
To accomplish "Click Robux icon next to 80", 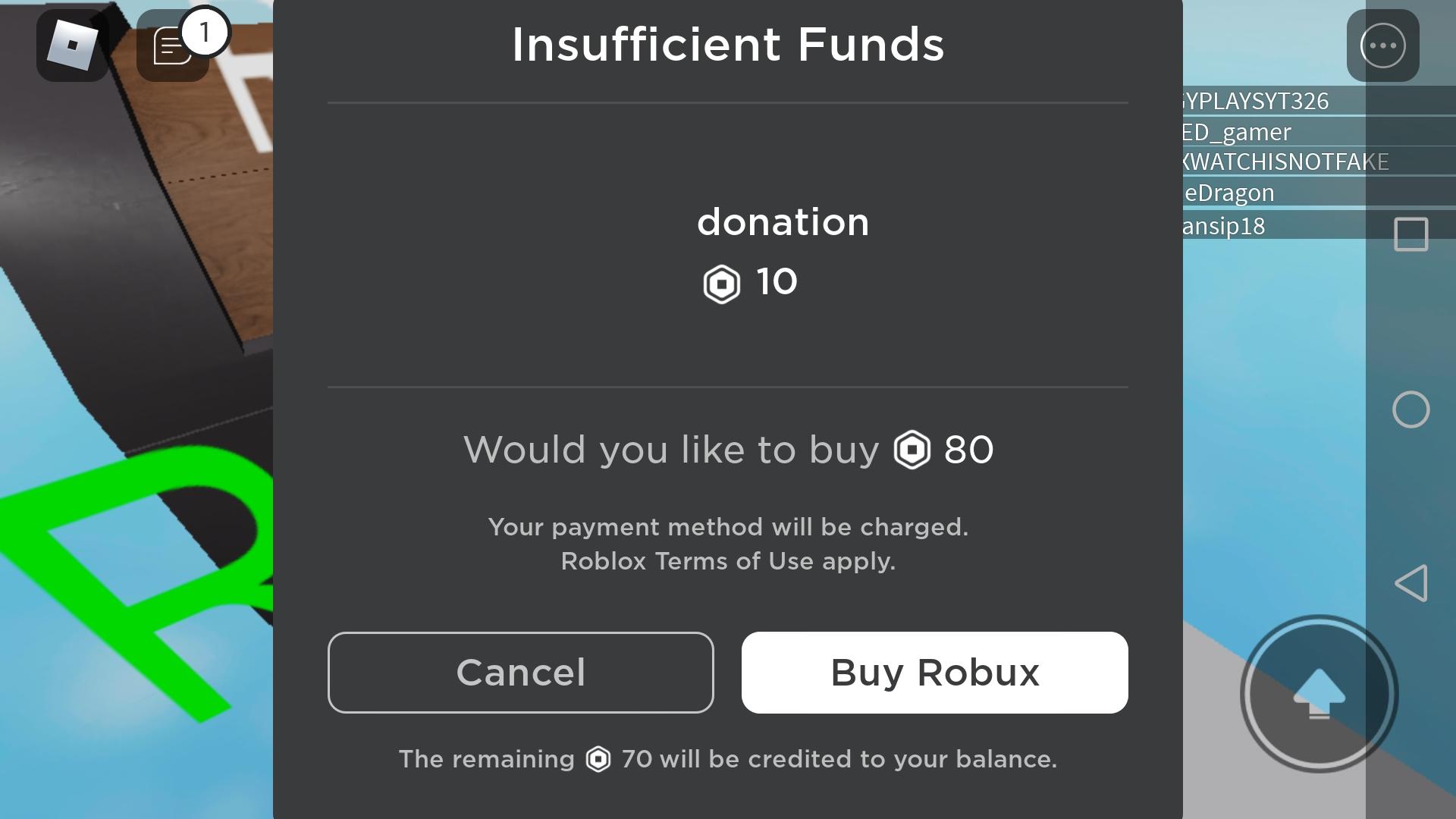I will click(x=912, y=450).
